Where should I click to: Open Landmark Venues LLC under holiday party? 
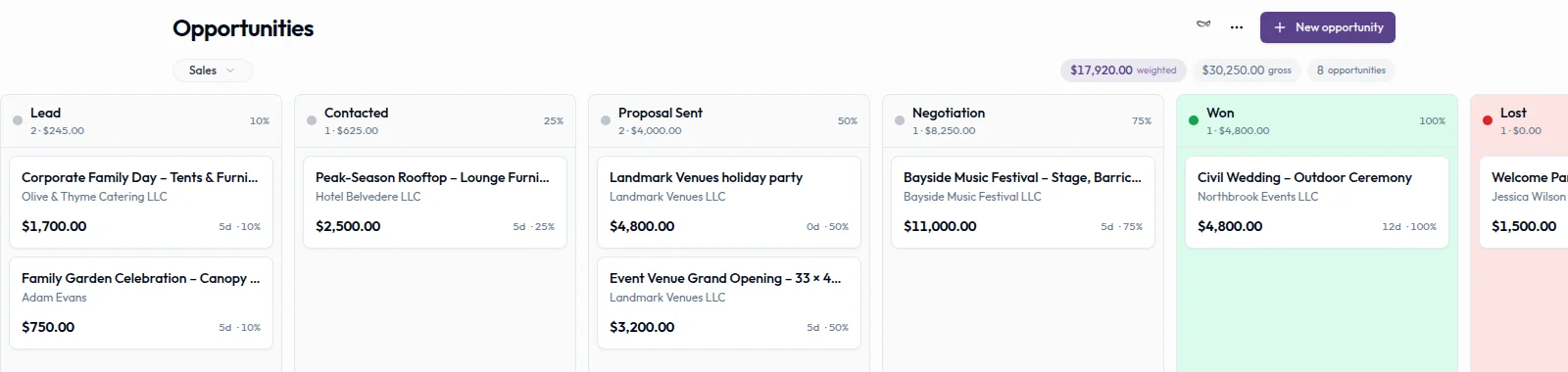click(x=667, y=197)
